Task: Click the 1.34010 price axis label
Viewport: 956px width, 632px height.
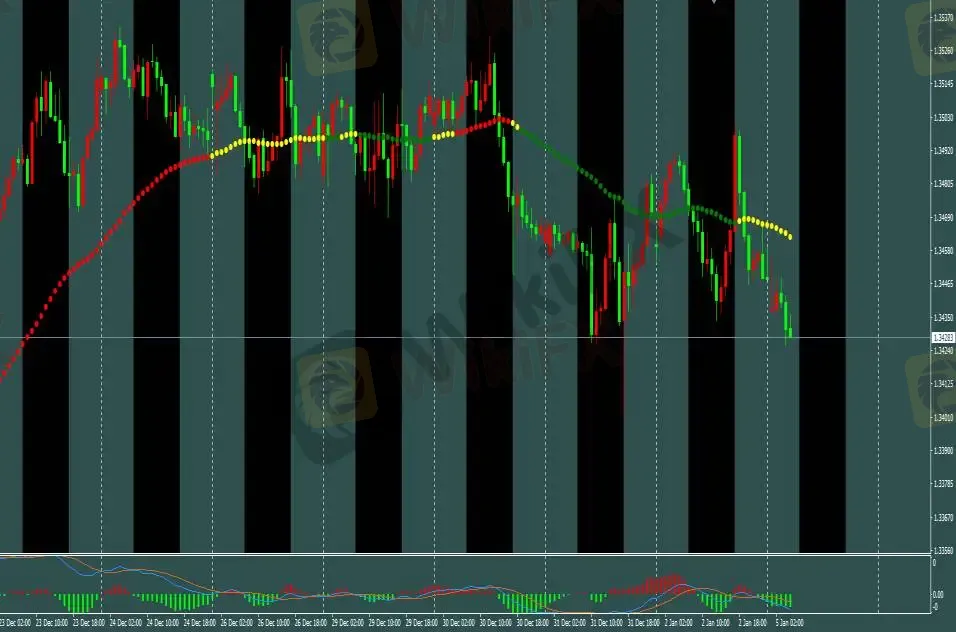Action: tap(941, 418)
